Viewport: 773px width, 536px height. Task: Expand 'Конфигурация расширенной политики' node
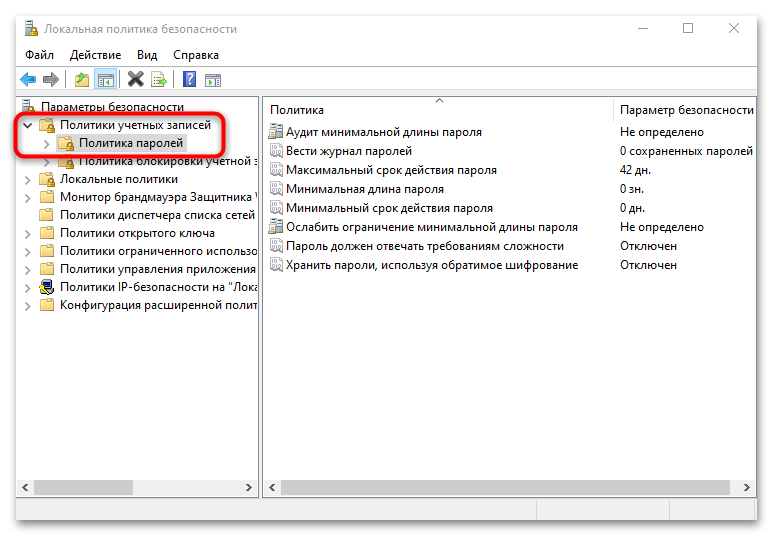pos(28,306)
